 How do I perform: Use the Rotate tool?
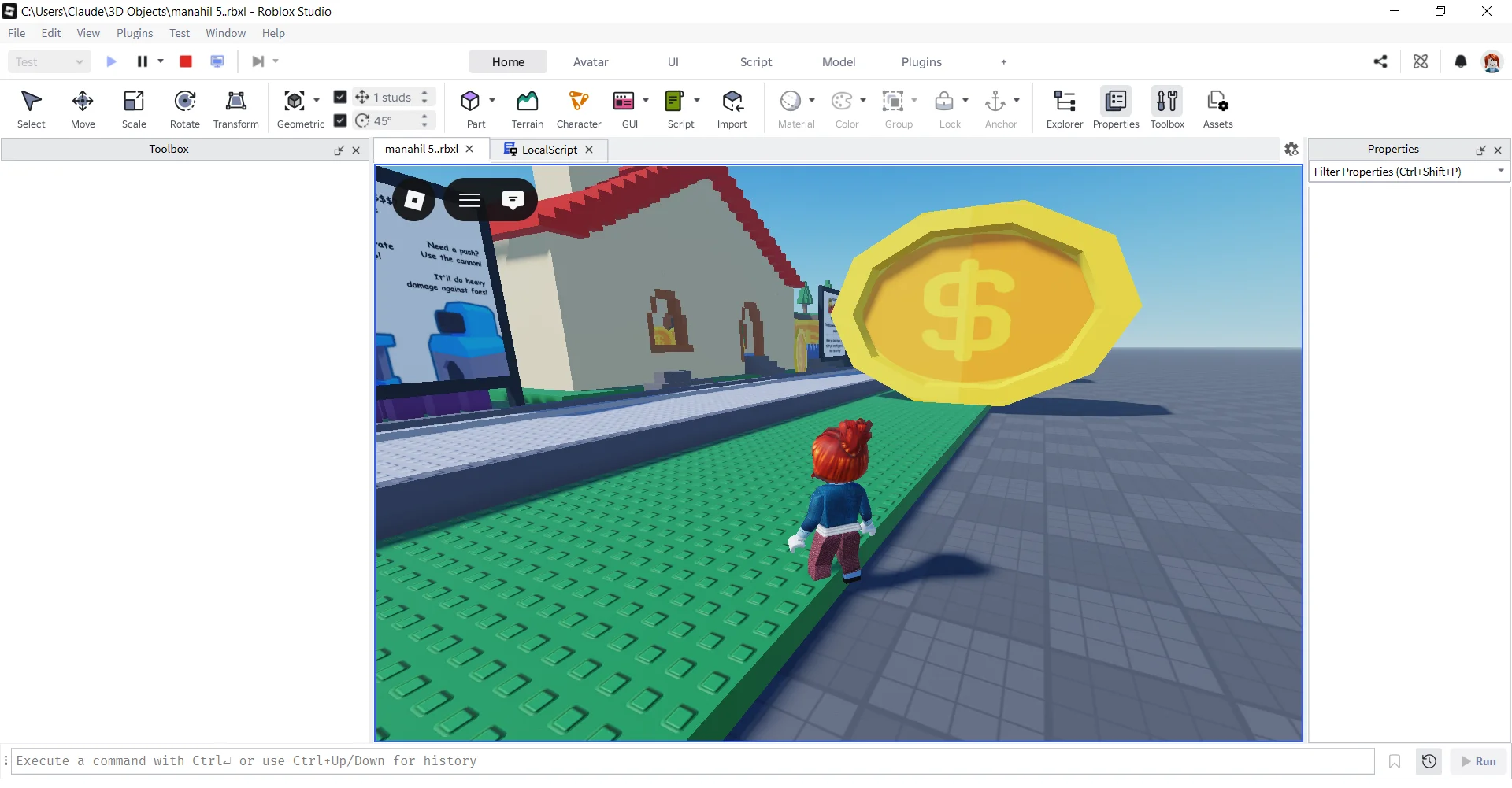[x=185, y=109]
